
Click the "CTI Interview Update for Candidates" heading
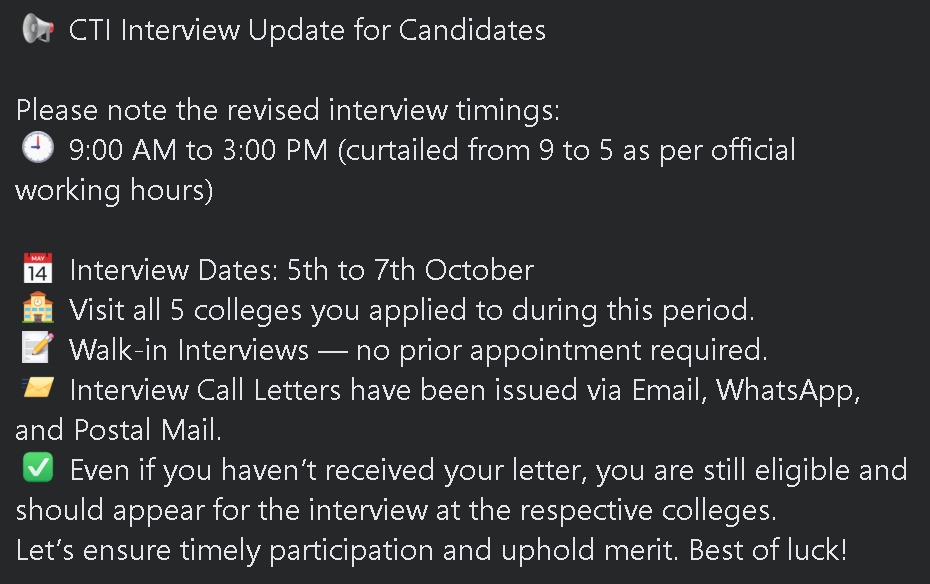click(307, 30)
